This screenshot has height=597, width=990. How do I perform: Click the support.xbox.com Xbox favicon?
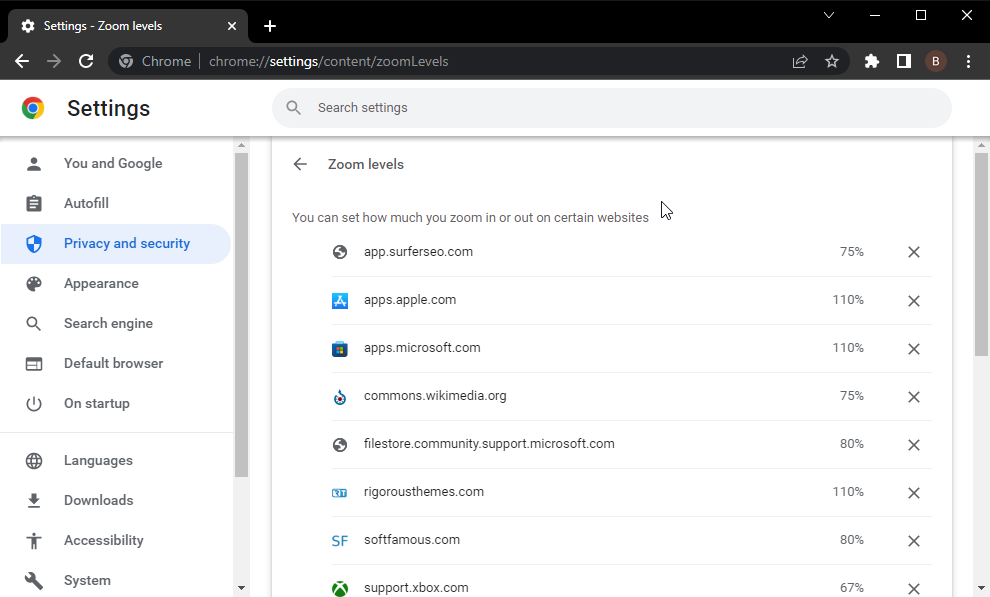(x=340, y=588)
